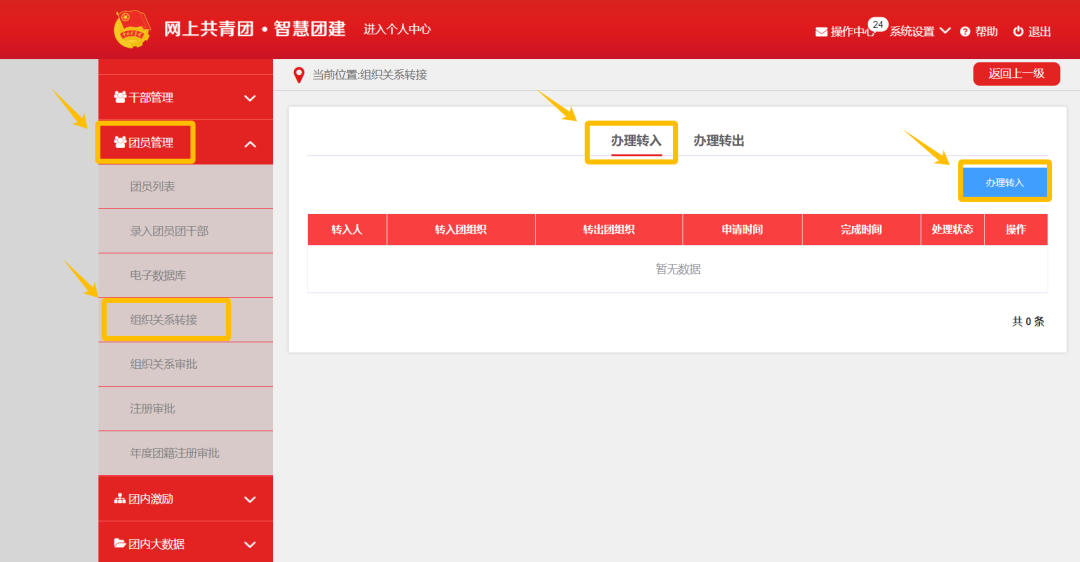
Task: Open the 系统设置 dropdown arrow
Action: [945, 30]
